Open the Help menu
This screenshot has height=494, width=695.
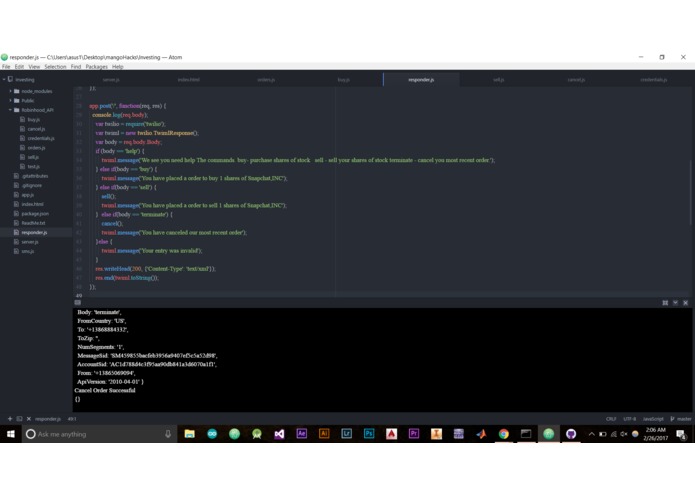click(x=117, y=67)
